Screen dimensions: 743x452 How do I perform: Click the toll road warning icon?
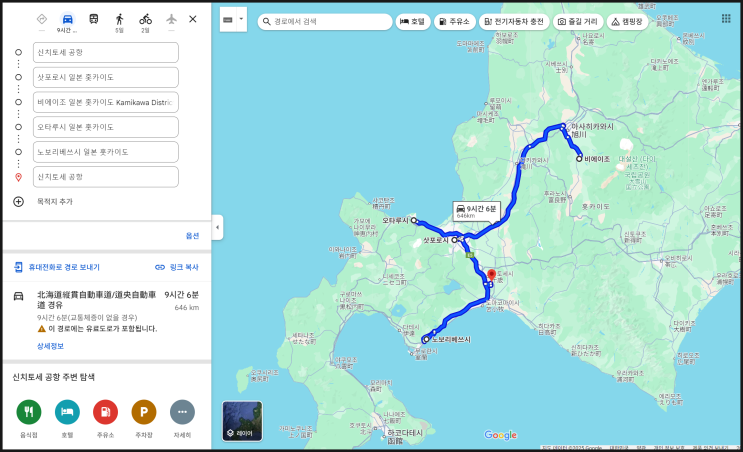point(42,328)
